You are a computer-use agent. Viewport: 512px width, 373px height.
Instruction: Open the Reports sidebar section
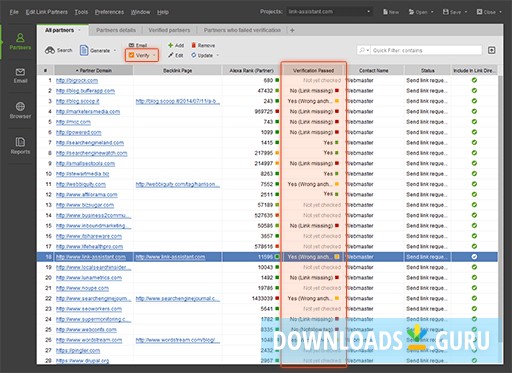[x=20, y=146]
